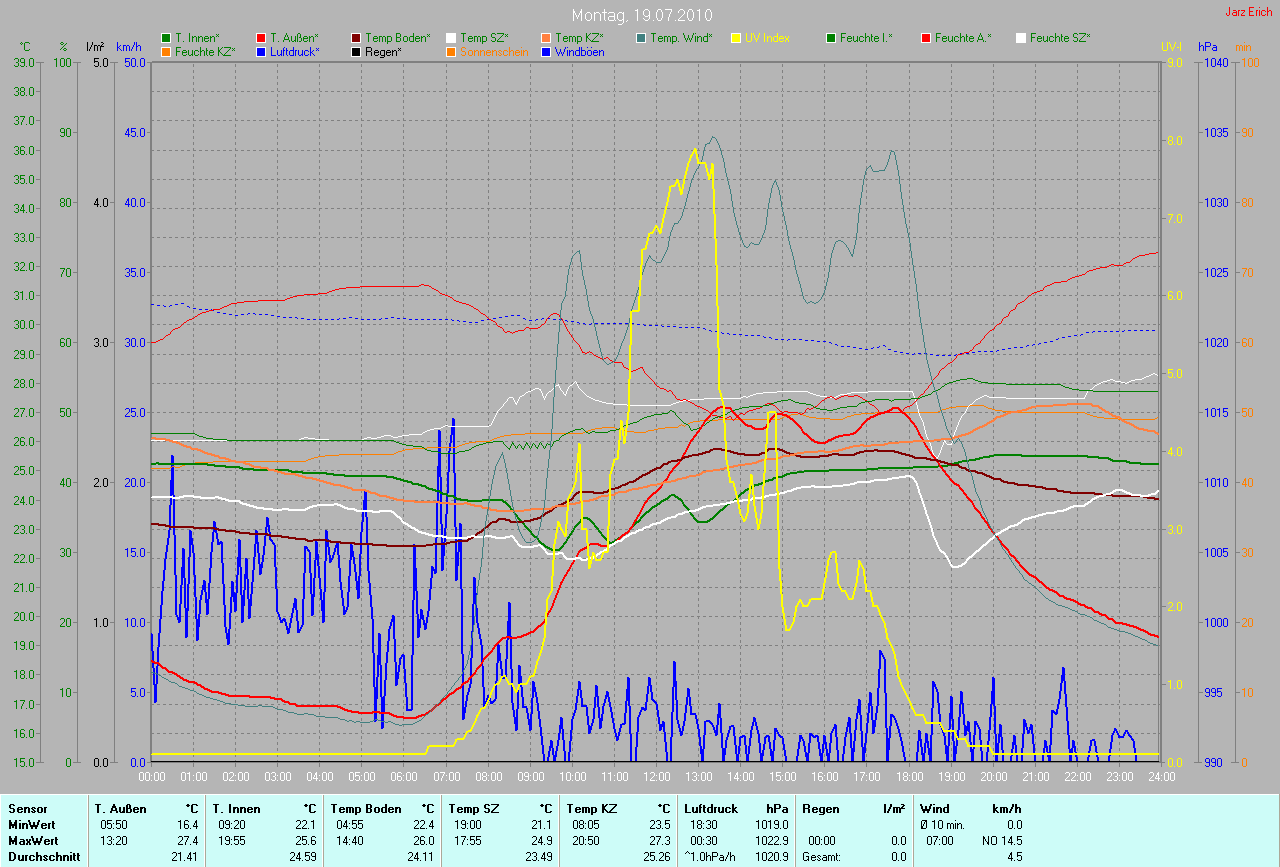The width and height of the screenshot is (1280, 867).
Task: Select the Windböen legend label
Action: 579,51
